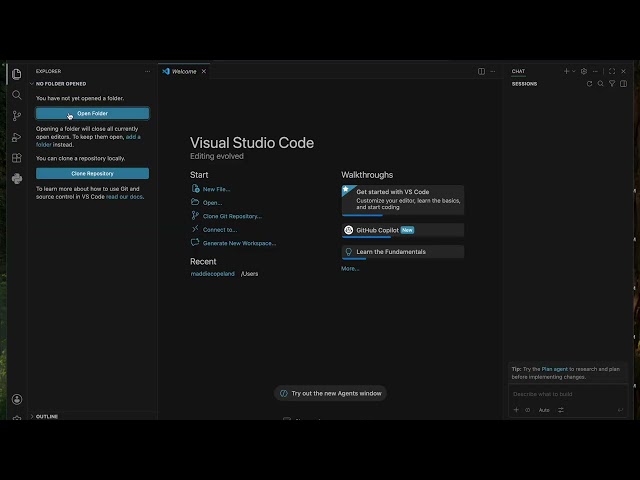640x480 pixels.
Task: Select the Welcome tab
Action: click(184, 71)
